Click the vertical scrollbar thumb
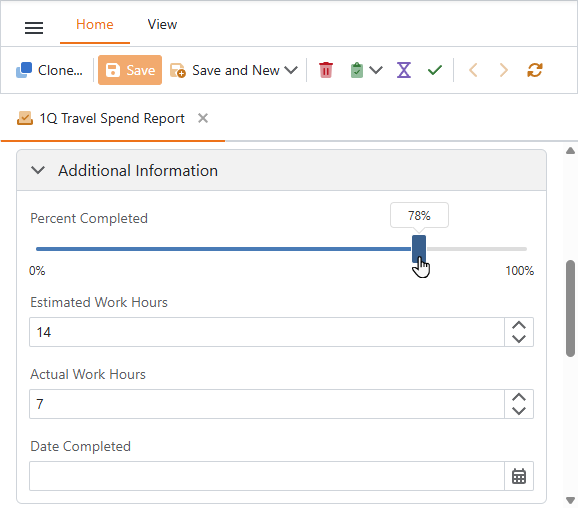 click(570, 308)
